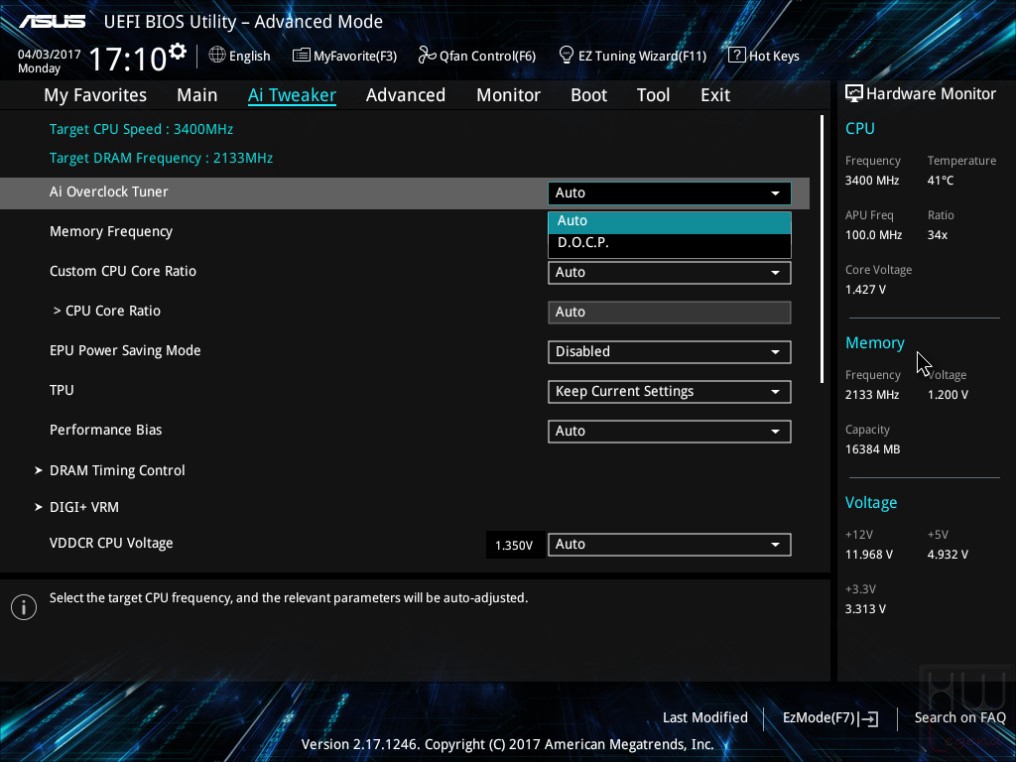This screenshot has width=1016, height=762.
Task: Click the EPU Power Saving Mode label
Action: (125, 351)
